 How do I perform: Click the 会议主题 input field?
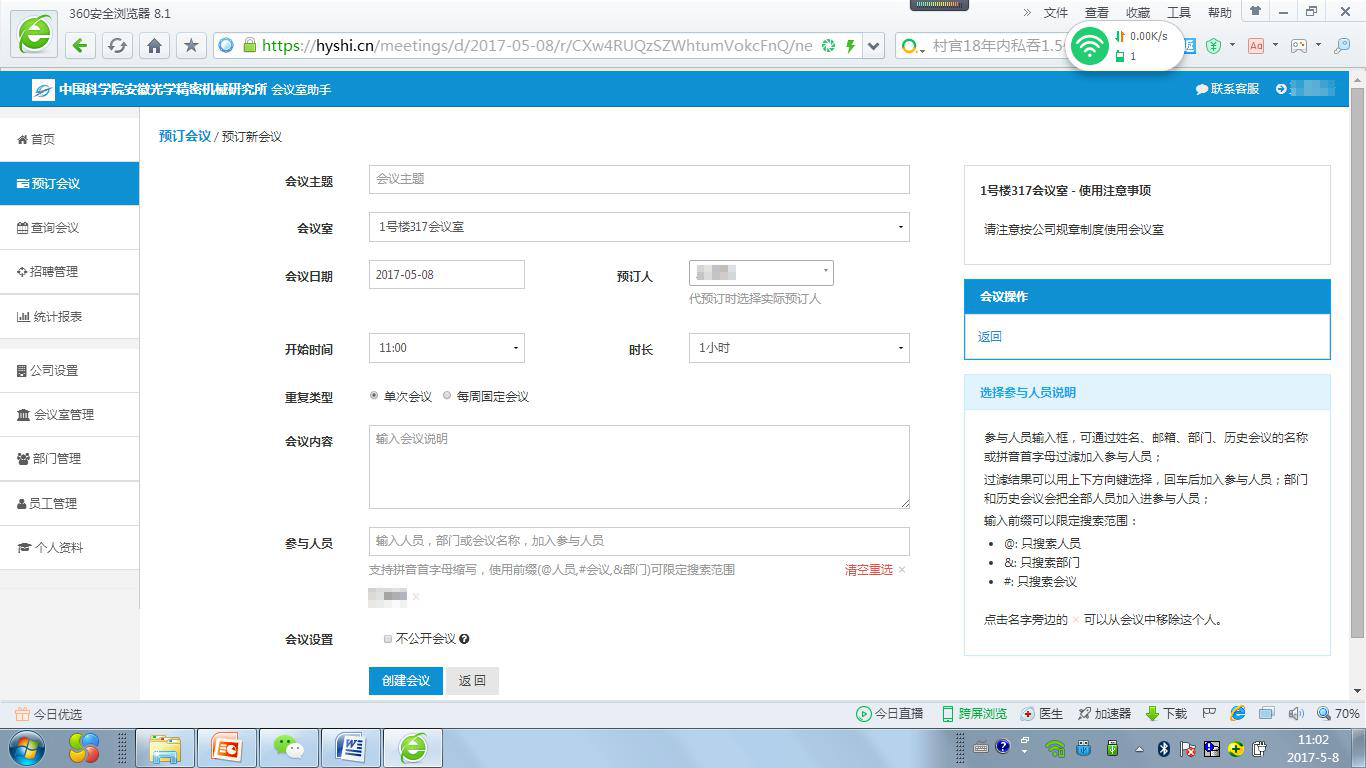(x=638, y=179)
